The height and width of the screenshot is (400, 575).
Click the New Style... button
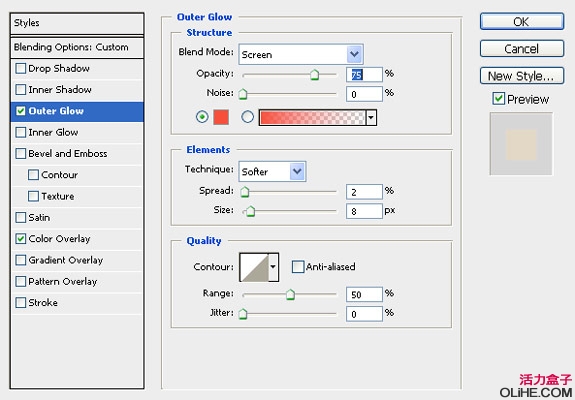[522, 76]
